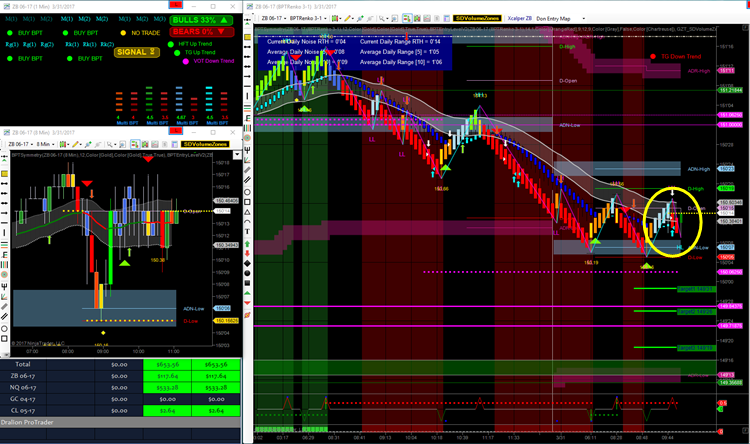This screenshot has width=750, height=444.
Task: Click the Drallion ProTrader header bar
Action: 120,422
